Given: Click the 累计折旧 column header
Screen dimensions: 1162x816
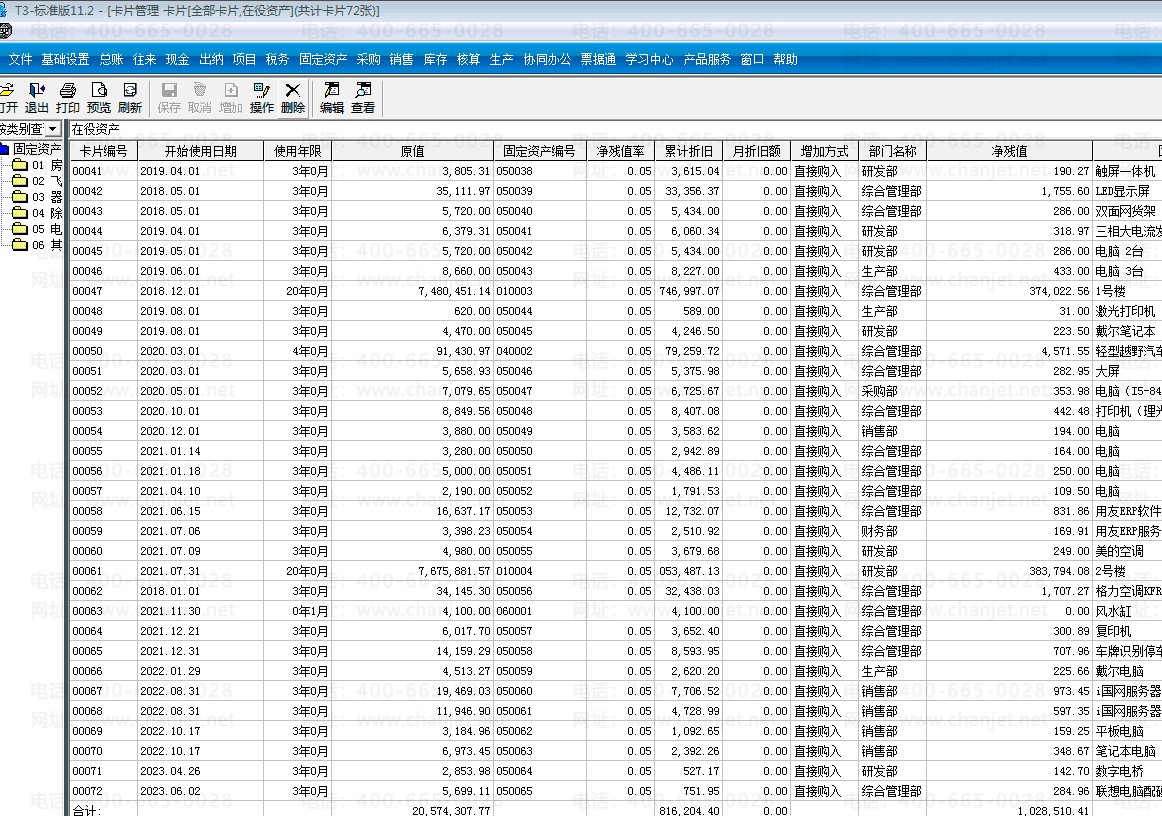Looking at the screenshot, I should tap(688, 151).
